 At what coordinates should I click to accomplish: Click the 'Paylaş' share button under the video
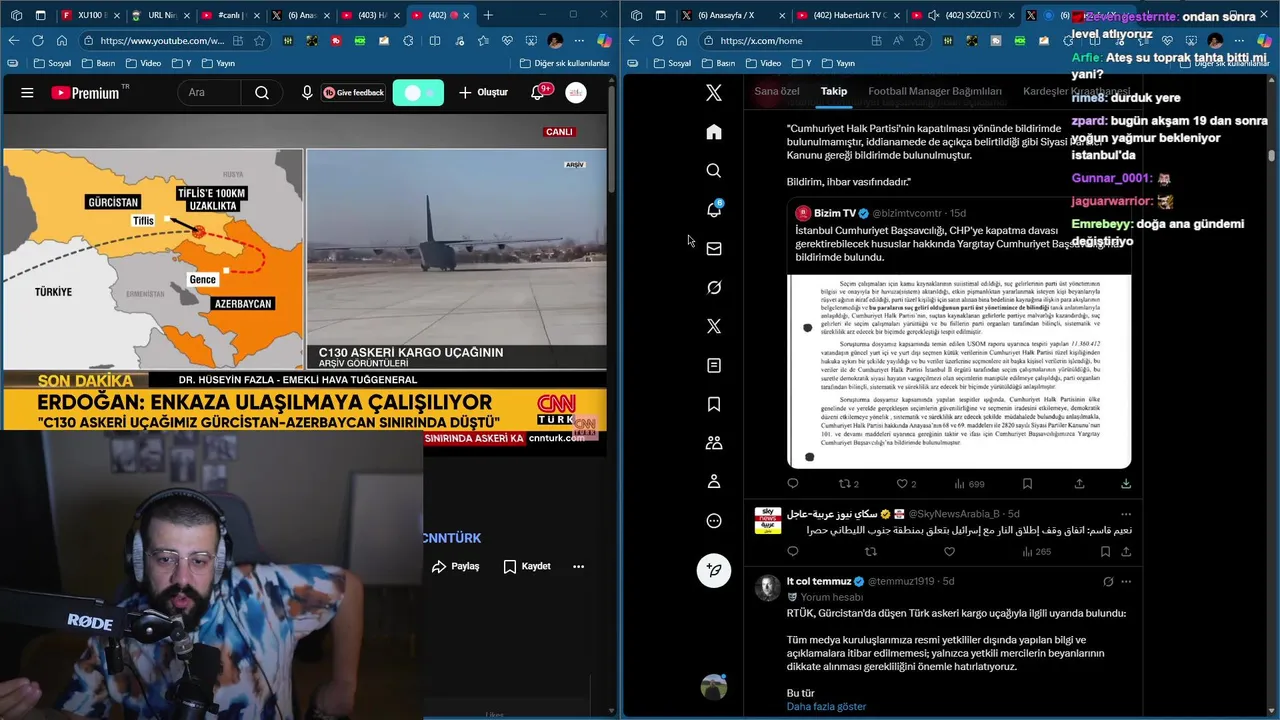[x=456, y=566]
